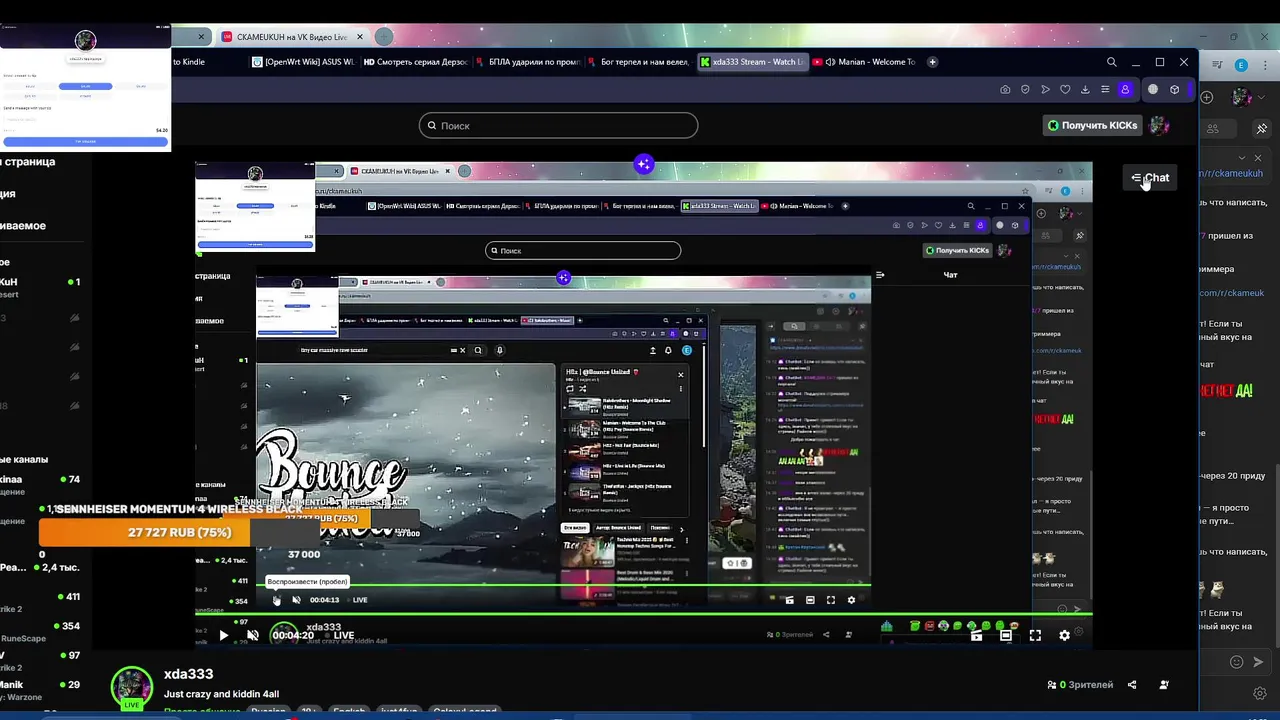
Task: Click the people icon in the VK chat panel
Action: tap(1213, 128)
